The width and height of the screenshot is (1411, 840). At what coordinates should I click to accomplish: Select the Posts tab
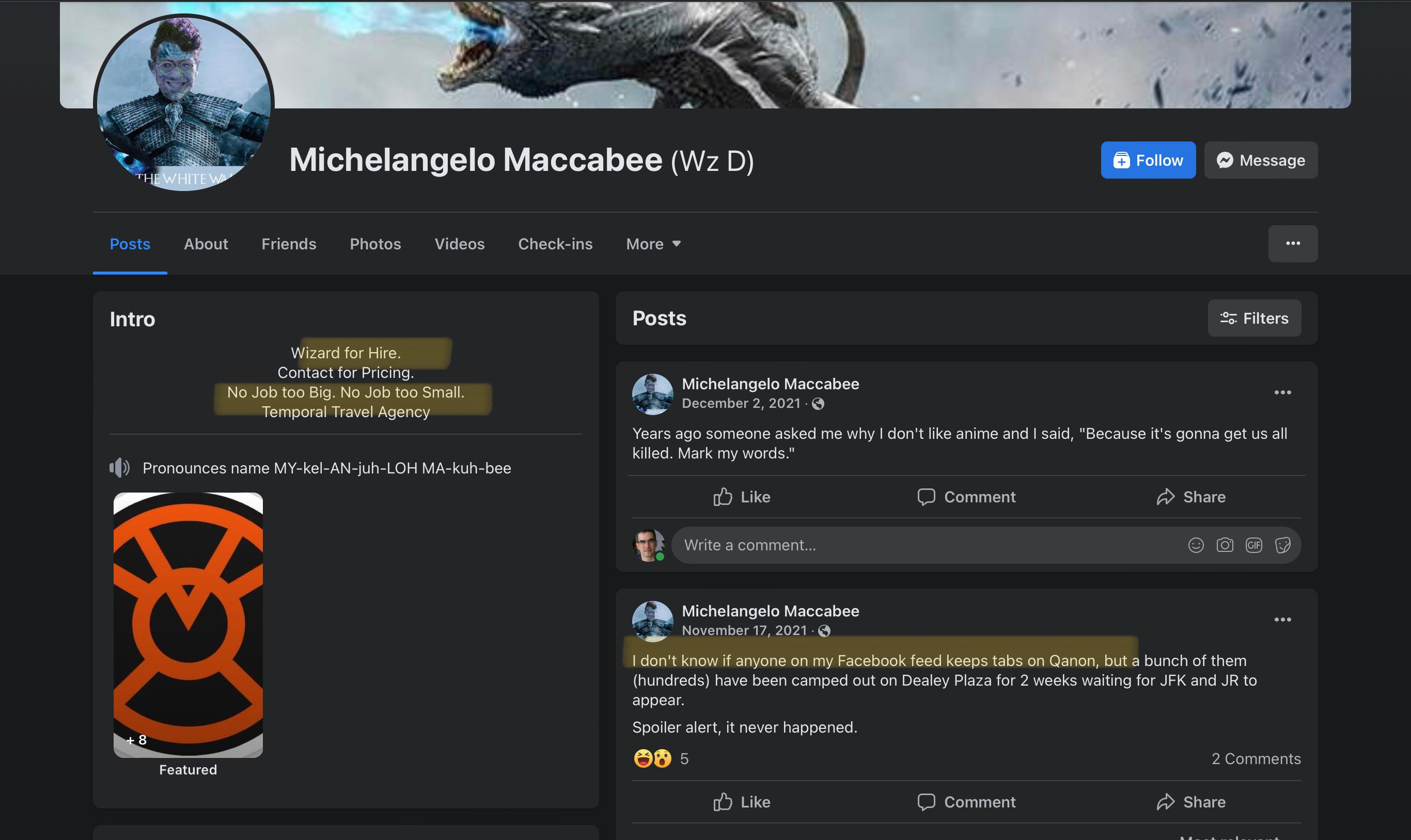click(x=130, y=244)
